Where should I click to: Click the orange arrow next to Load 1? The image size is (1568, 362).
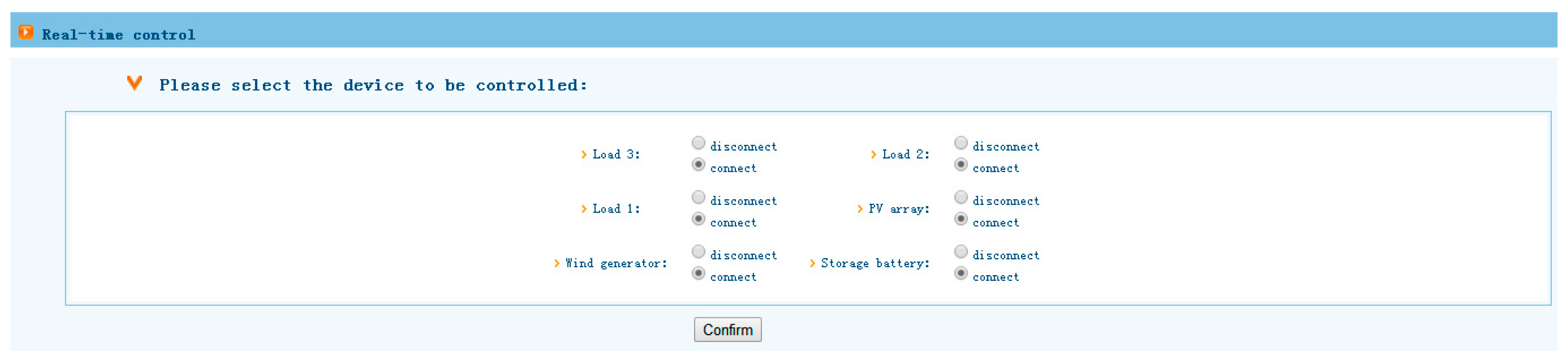coord(584,209)
